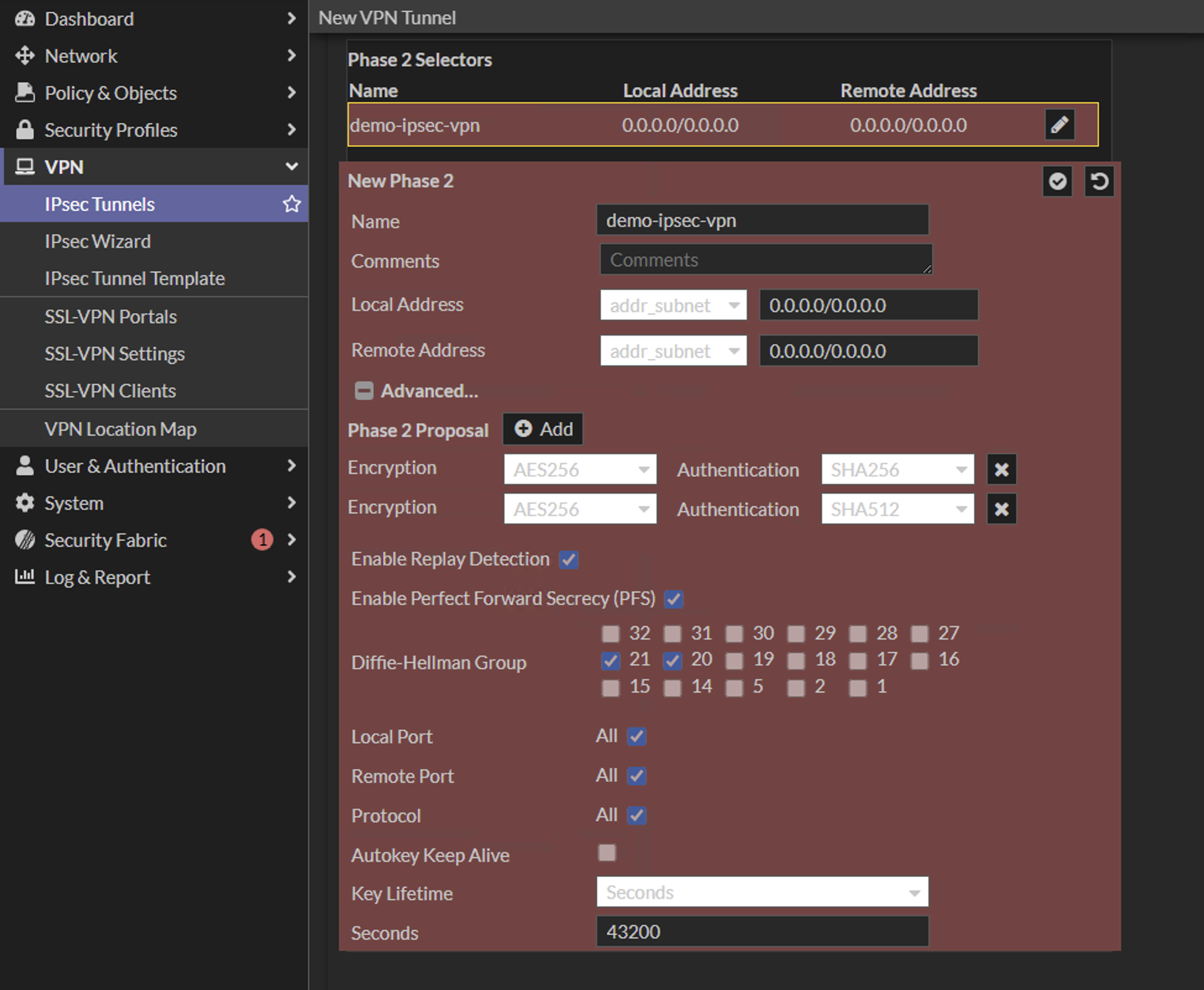Click the Security Fabric icon
Image resolution: width=1204 pixels, height=990 pixels.
25,540
